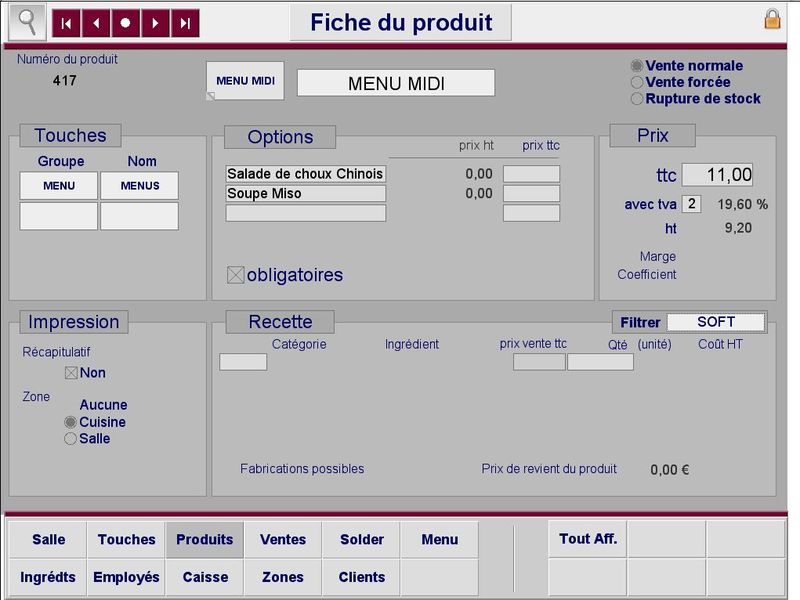Select the Rupture de stock option
Screen dimensions: 800x600
637,99
